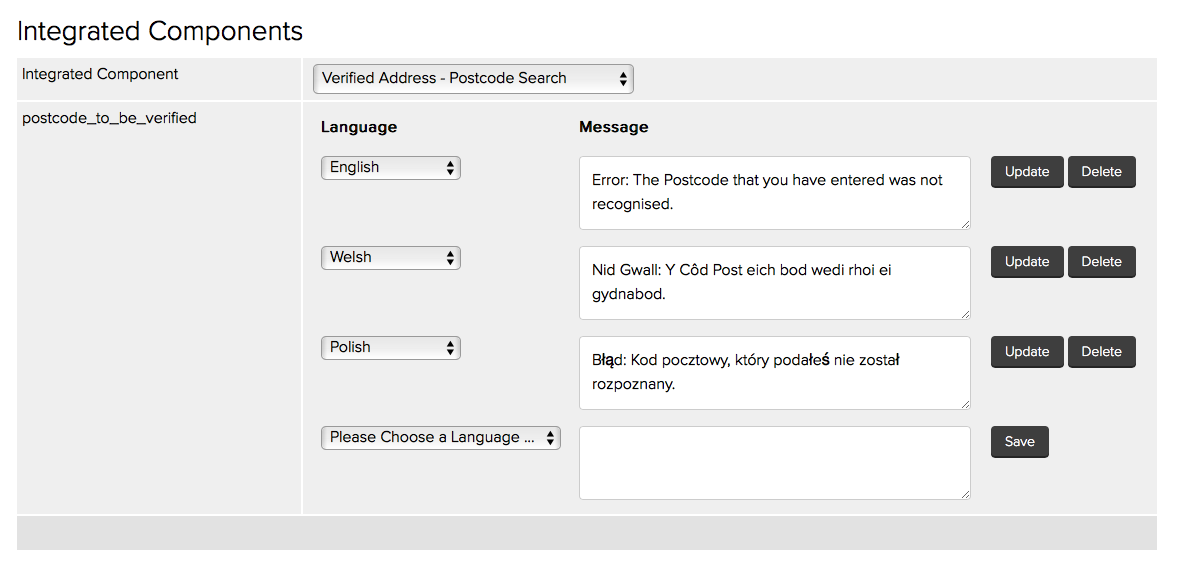Open the English language dropdown
The image size is (1178, 573).
point(390,167)
